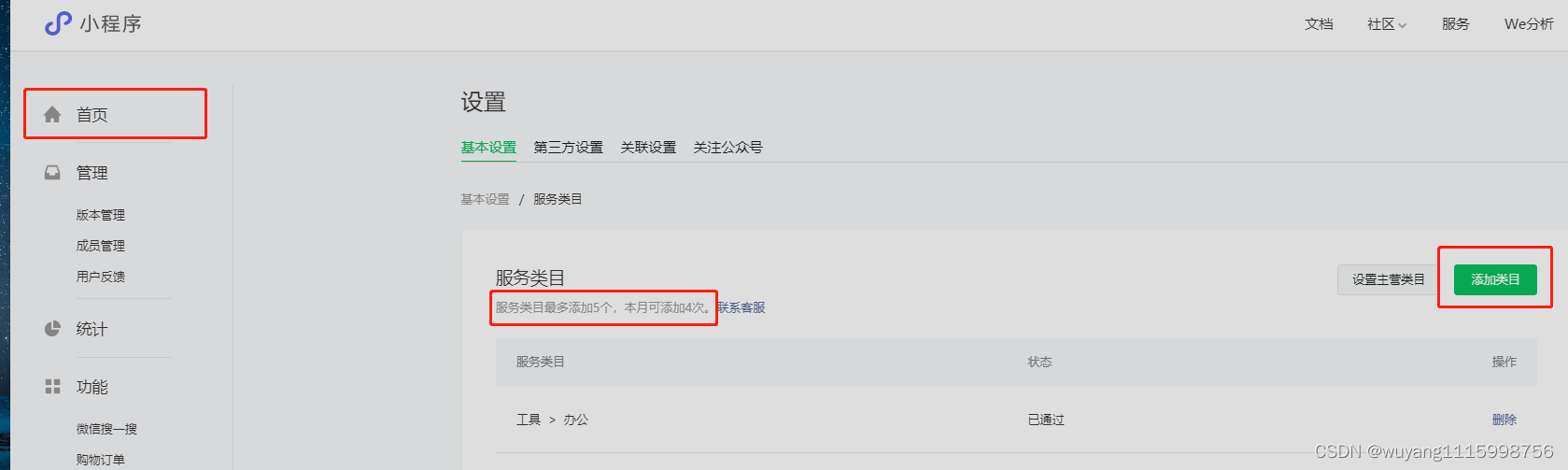This screenshot has width=1568, height=470.
Task: Click the 设置主营类目 button
Action: coord(1388,279)
